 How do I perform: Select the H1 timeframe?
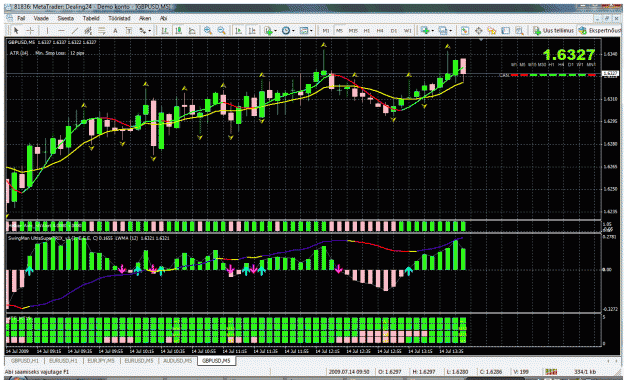coord(367,31)
